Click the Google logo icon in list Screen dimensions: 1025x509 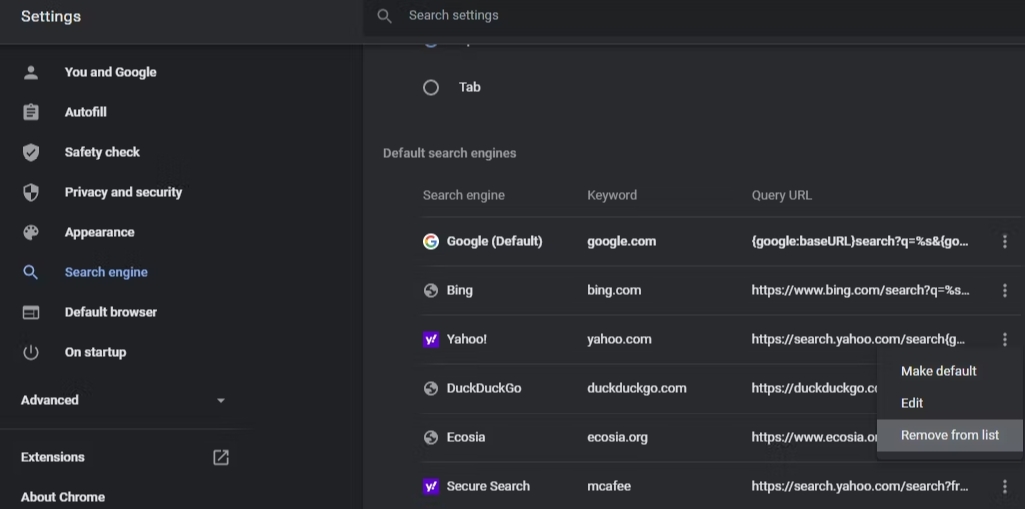pos(431,242)
